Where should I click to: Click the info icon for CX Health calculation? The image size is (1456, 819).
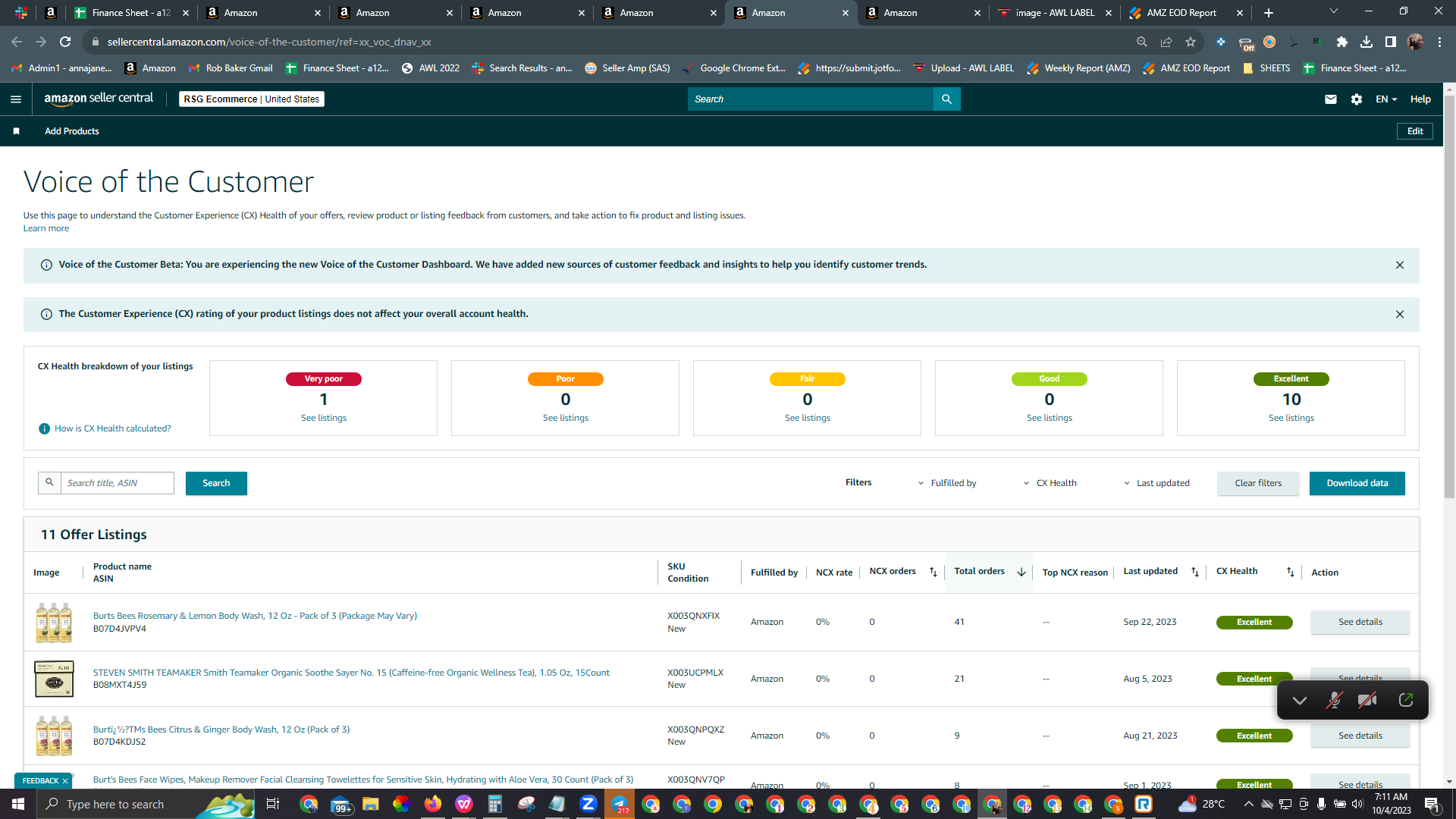(45, 429)
